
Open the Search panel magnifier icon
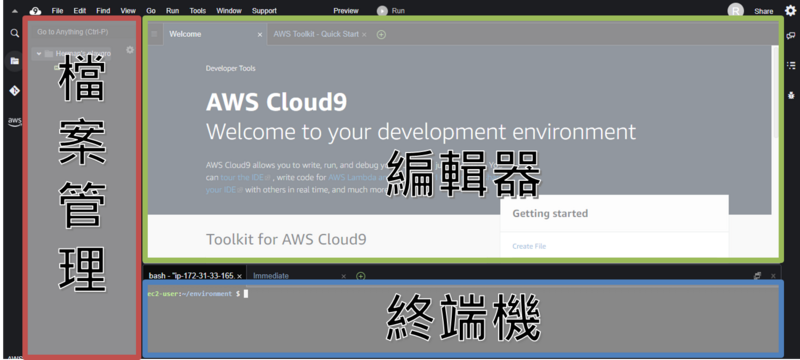point(15,33)
